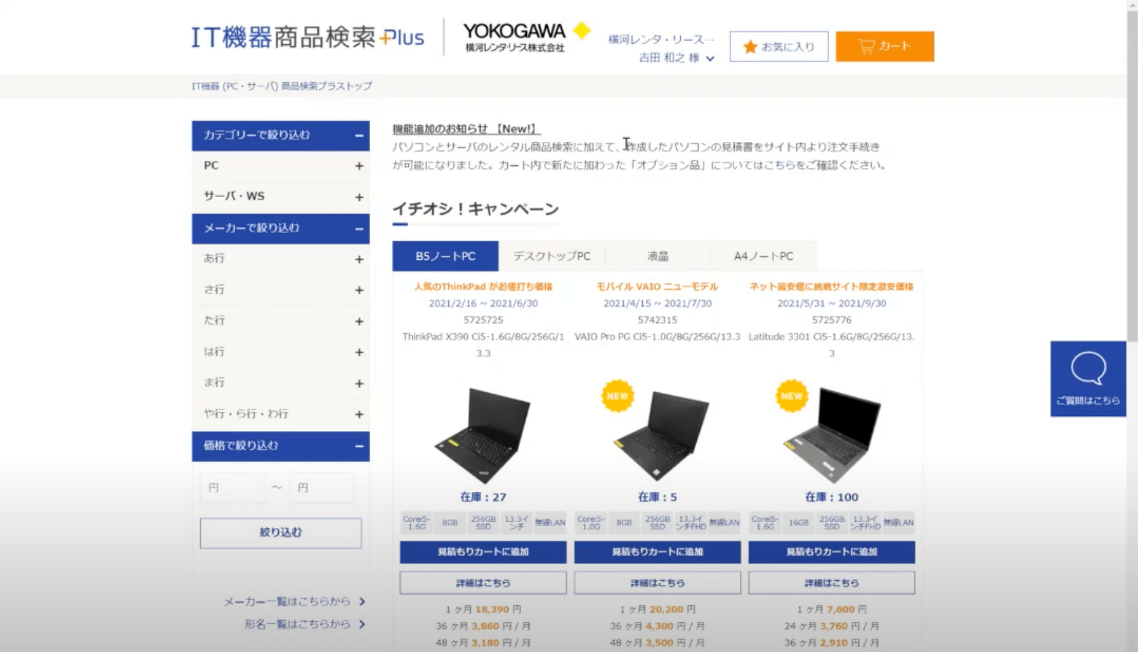Click the YOKOGAWA company logo
The height and width of the screenshot is (652, 1140).
point(526,37)
